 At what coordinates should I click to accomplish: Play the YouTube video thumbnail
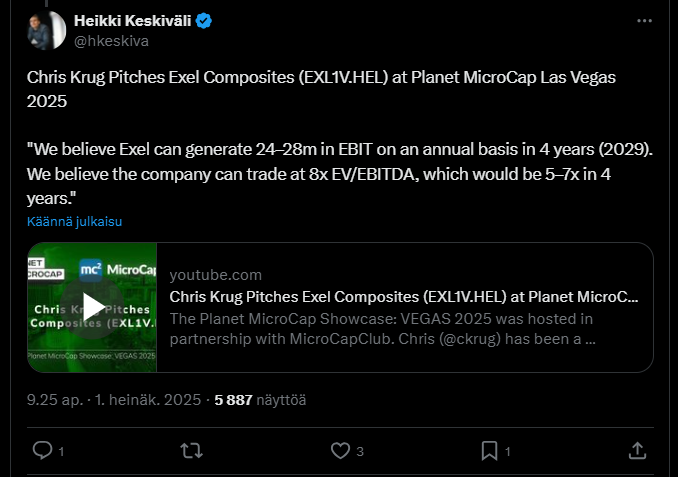[92, 307]
